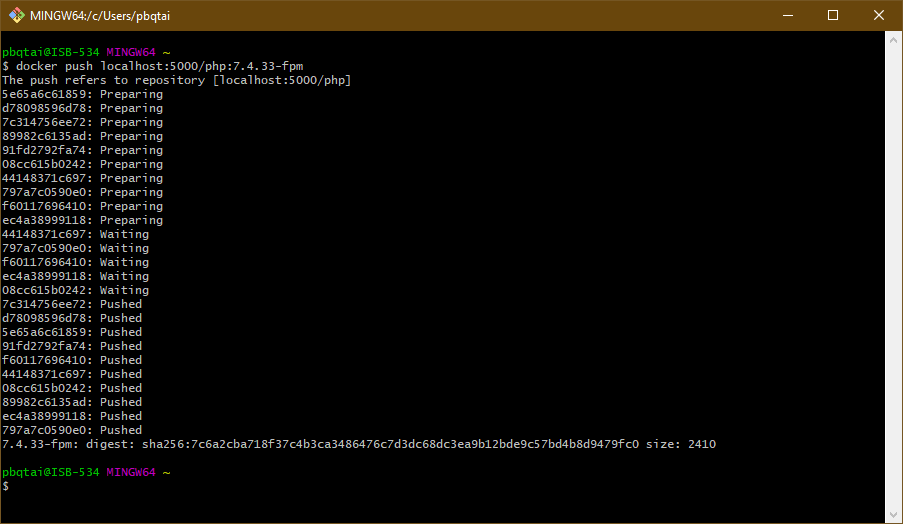Screen dimensions: 903x524
Task: Click the scrollbar up arrow
Action: 893,40
